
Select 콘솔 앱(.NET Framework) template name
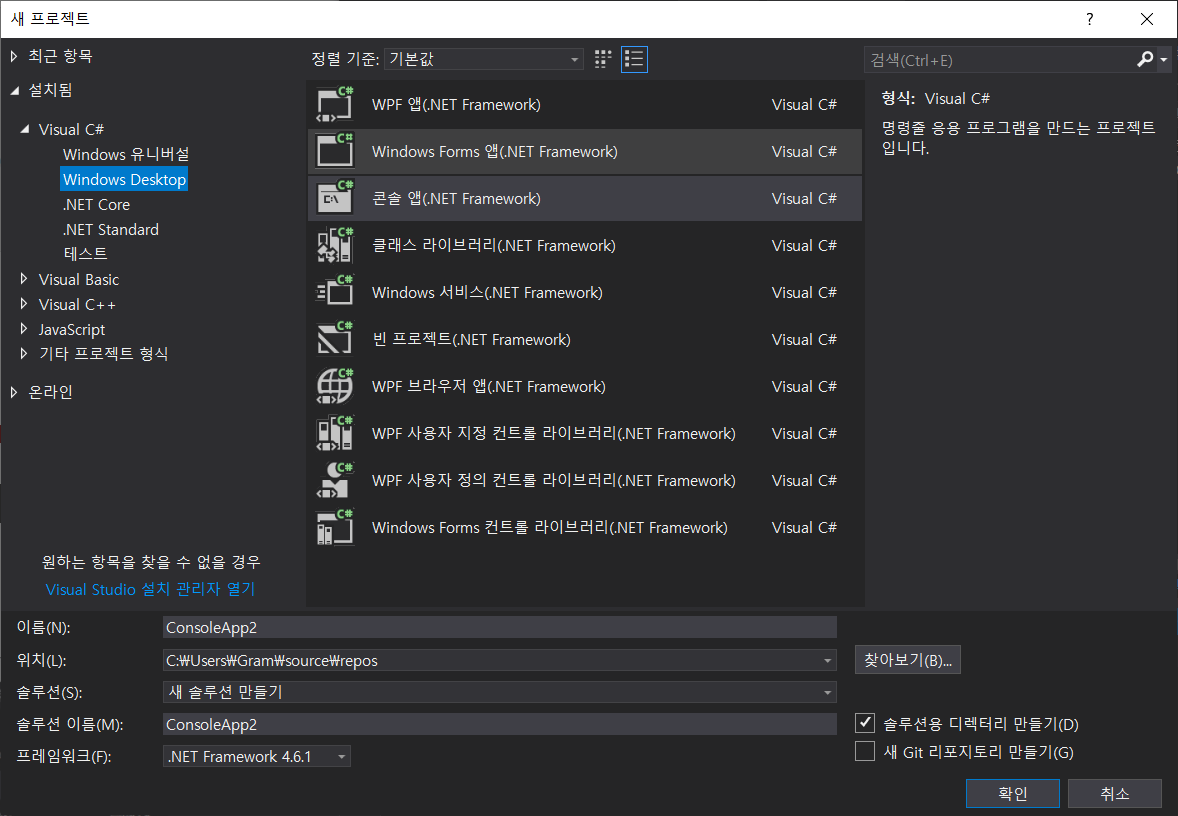(456, 198)
